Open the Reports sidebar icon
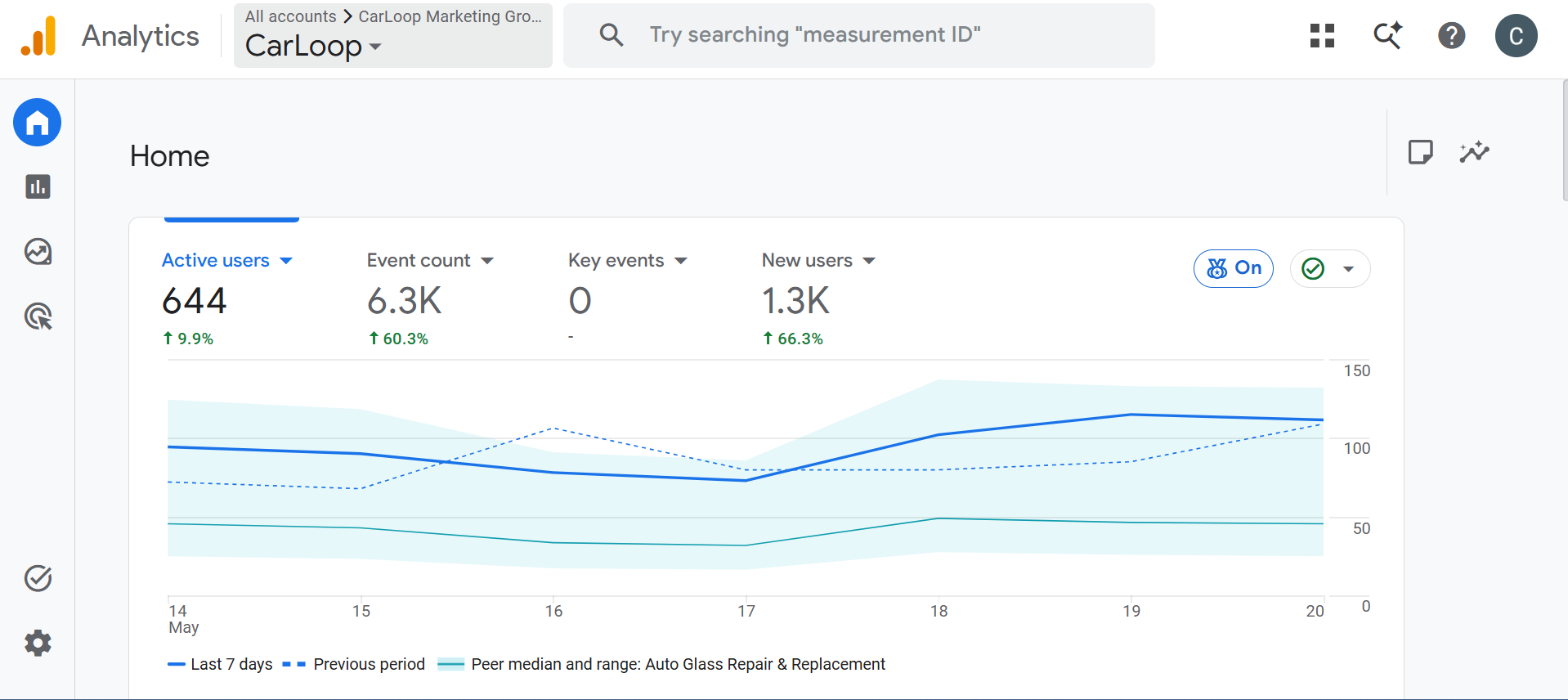 click(38, 187)
